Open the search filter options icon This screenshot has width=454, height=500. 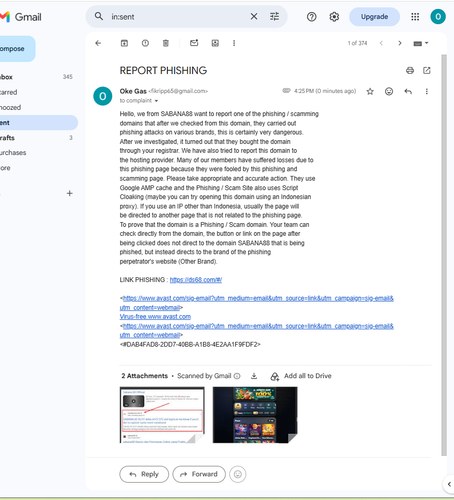point(274,16)
